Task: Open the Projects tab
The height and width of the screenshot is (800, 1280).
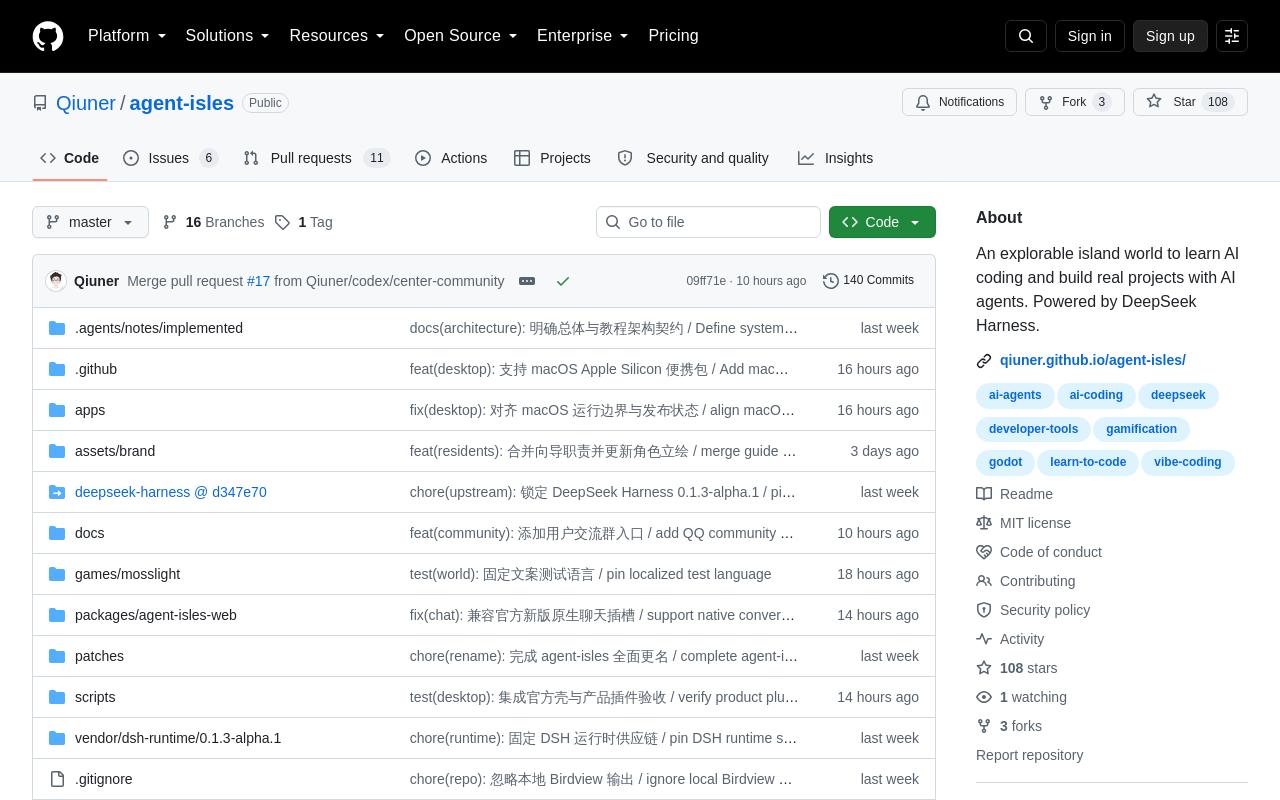Action: pyautogui.click(x=552, y=158)
